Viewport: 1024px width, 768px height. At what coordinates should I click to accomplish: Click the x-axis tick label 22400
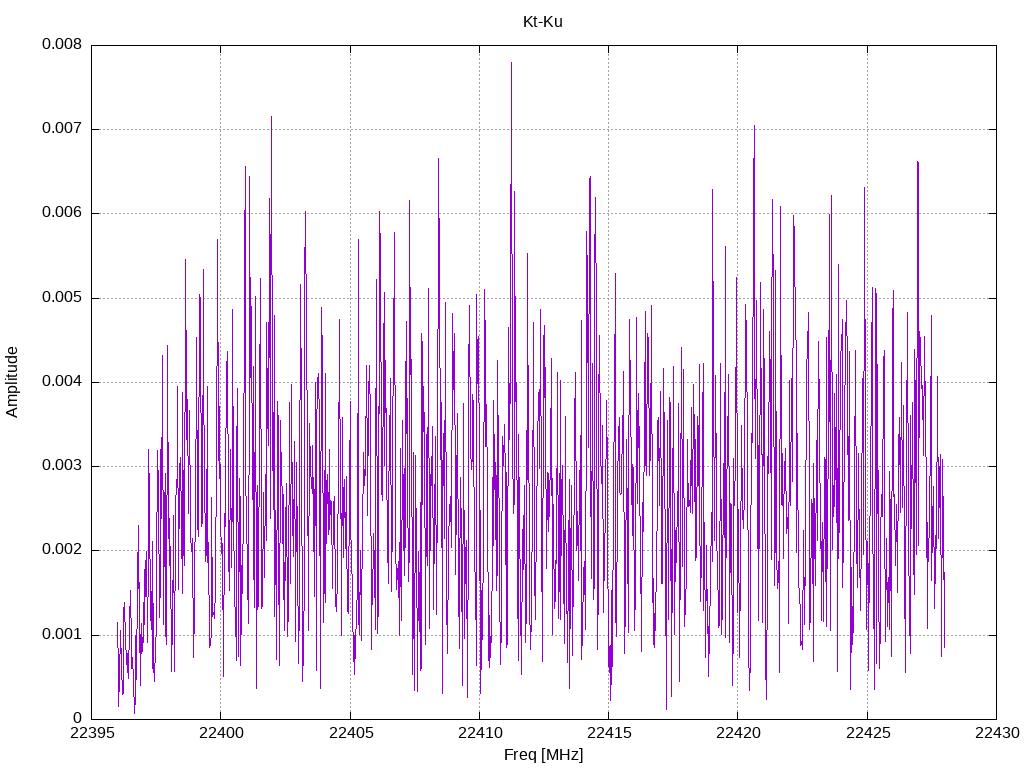[221, 733]
